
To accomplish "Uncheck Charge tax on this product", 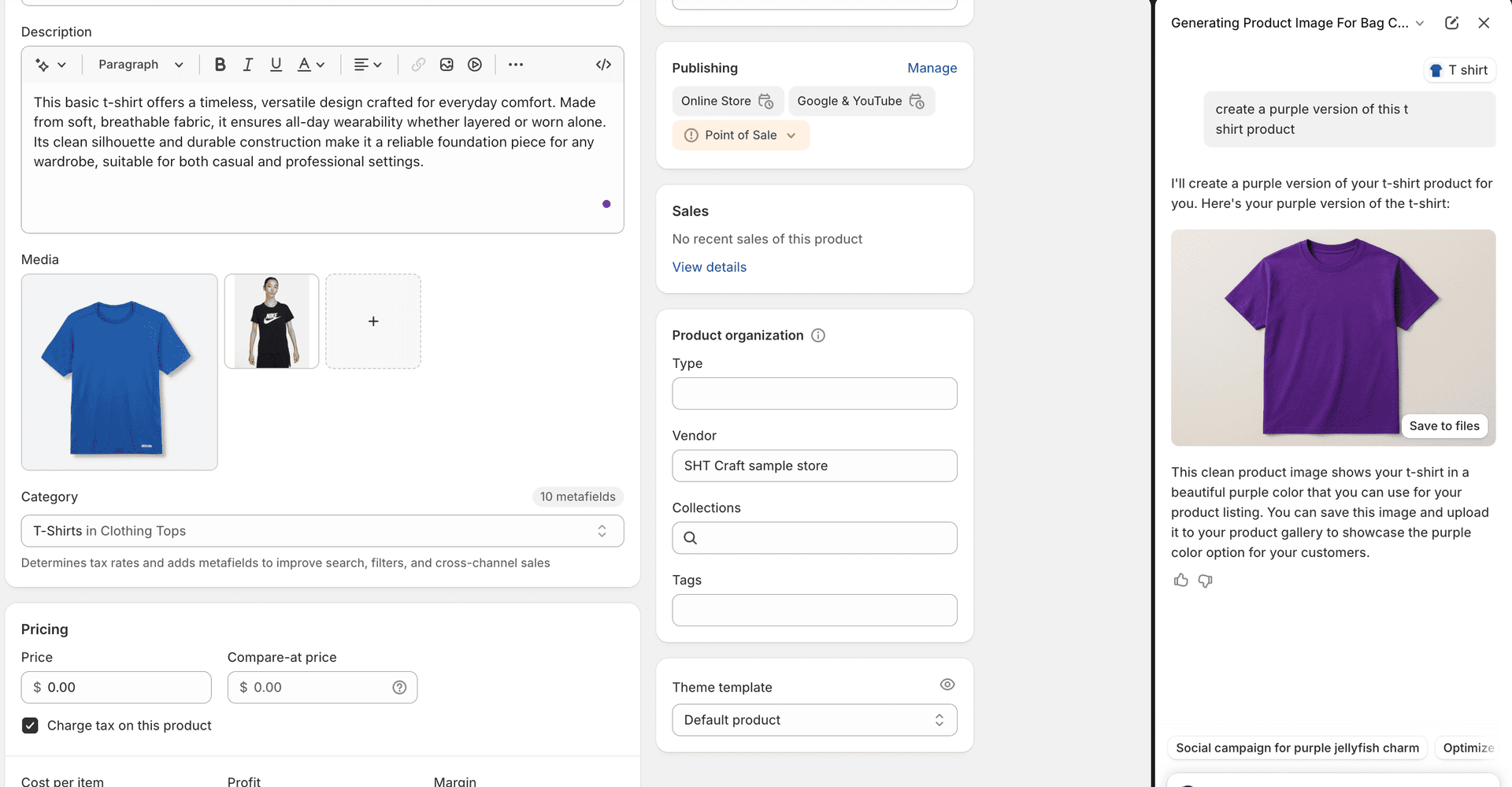I will point(30,726).
